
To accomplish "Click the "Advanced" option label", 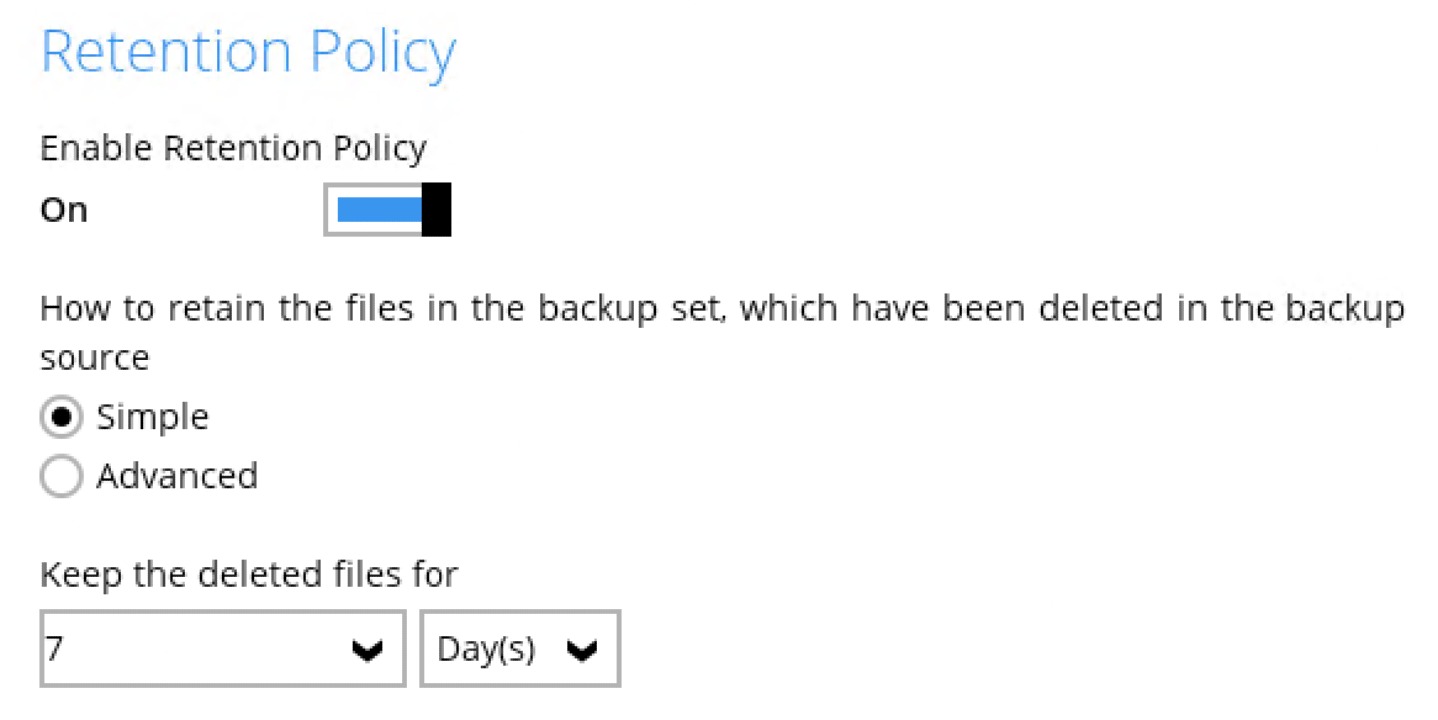I will pos(177,476).
